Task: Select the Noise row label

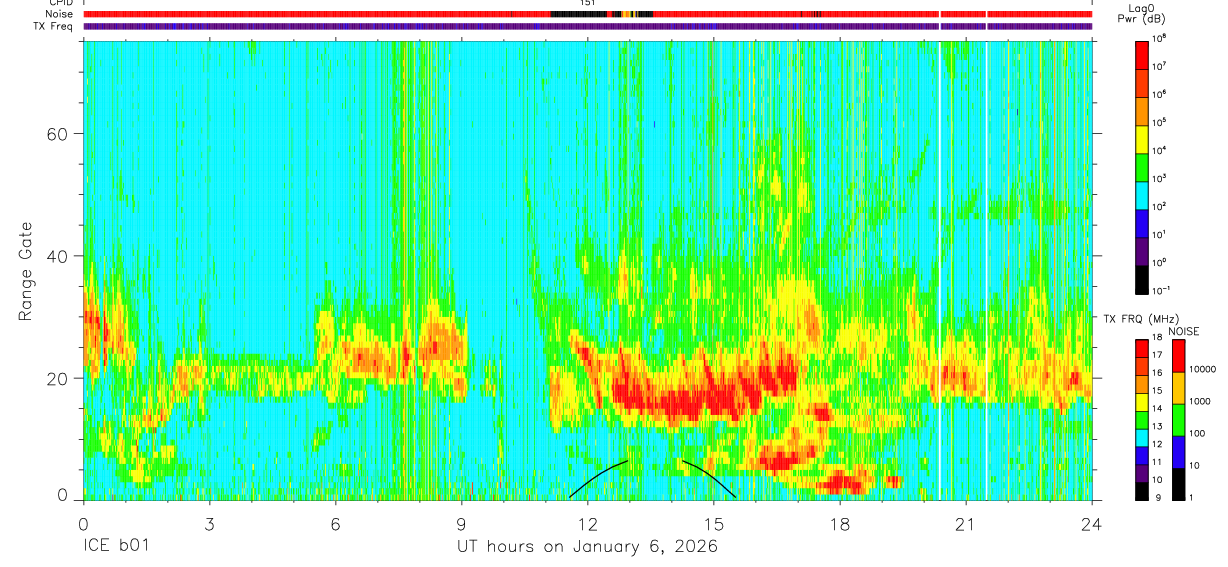Action: coord(60,14)
